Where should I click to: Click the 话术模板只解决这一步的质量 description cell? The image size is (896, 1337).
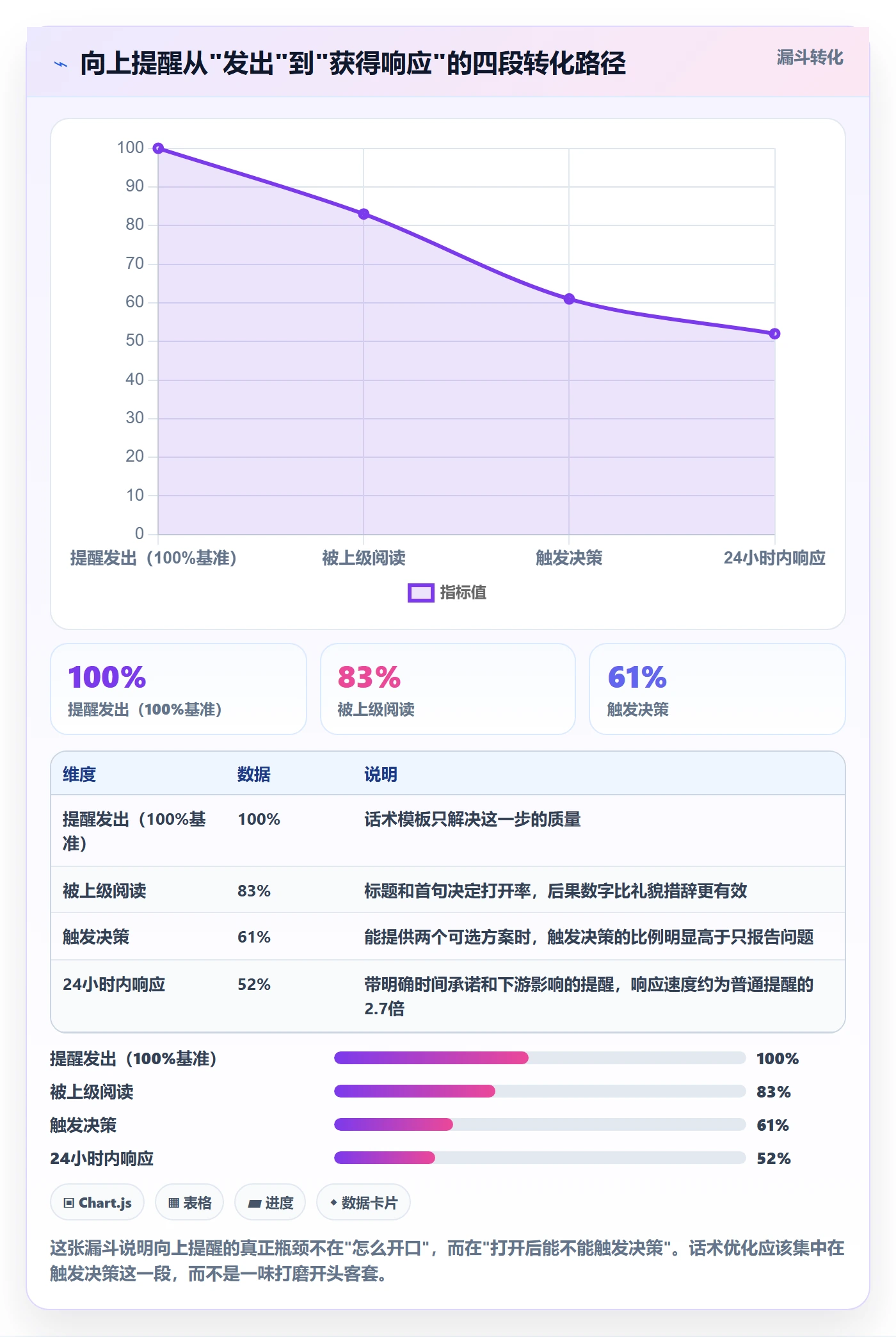tap(472, 819)
